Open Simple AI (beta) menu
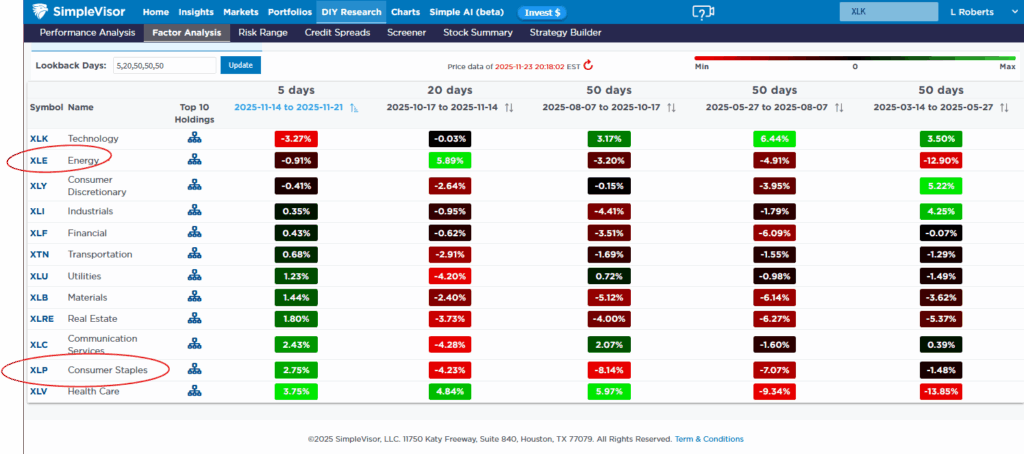 (x=466, y=12)
